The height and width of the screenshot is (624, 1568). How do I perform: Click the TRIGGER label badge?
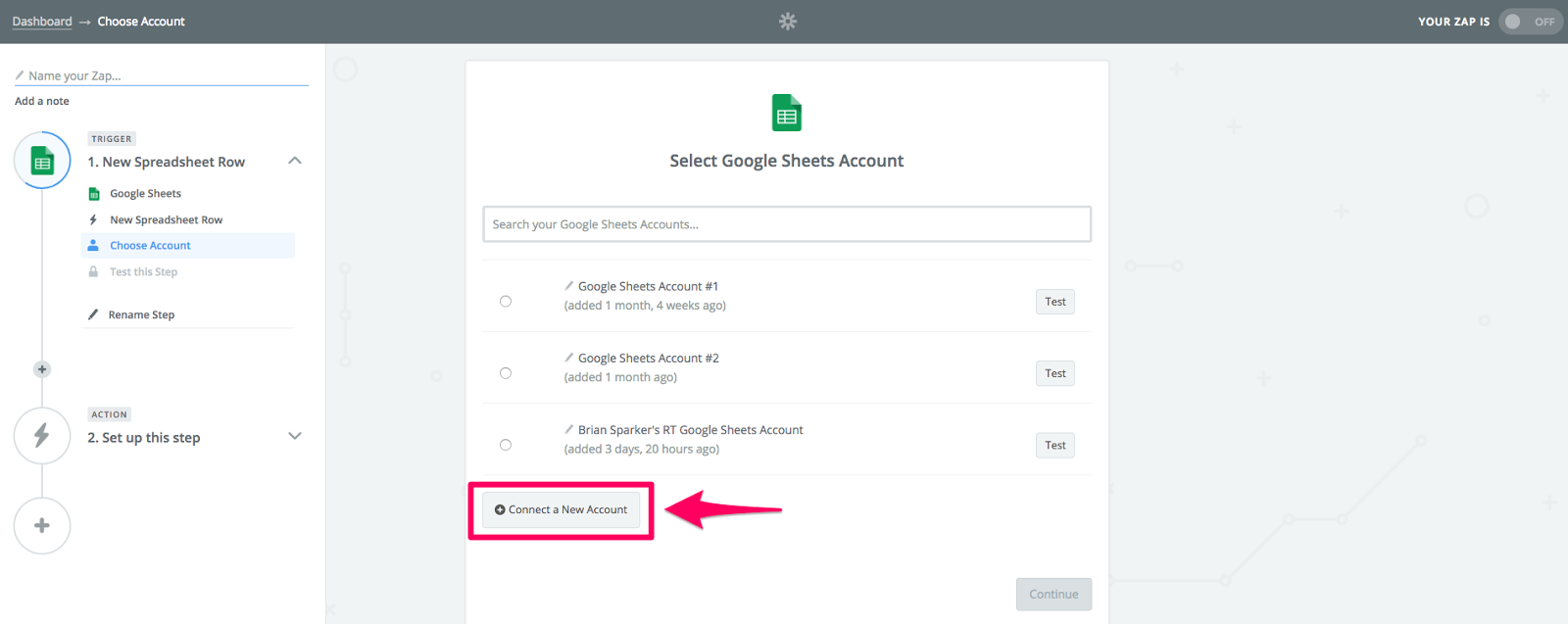[x=112, y=139]
